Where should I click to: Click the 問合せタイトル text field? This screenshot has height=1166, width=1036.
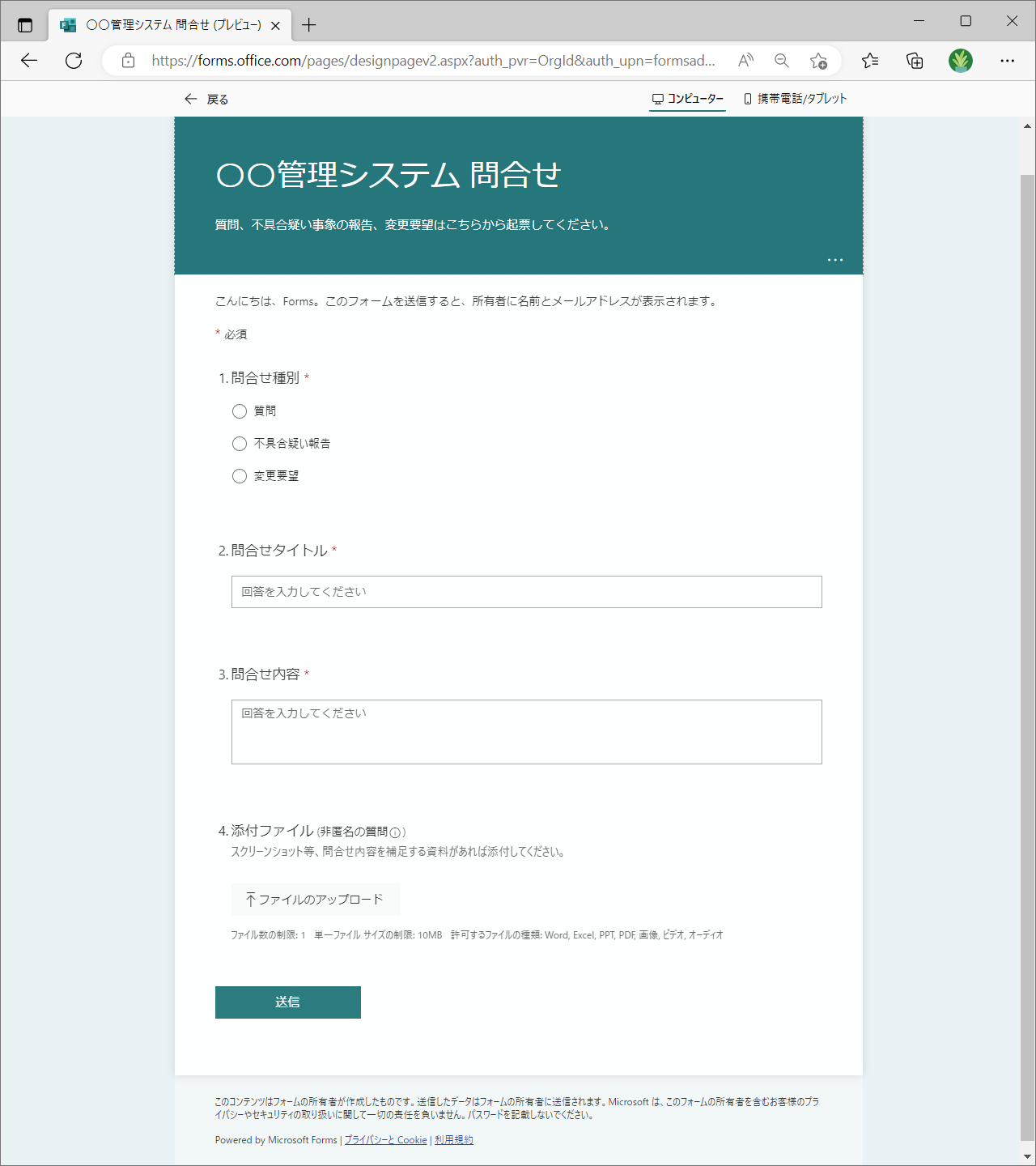coord(526,592)
